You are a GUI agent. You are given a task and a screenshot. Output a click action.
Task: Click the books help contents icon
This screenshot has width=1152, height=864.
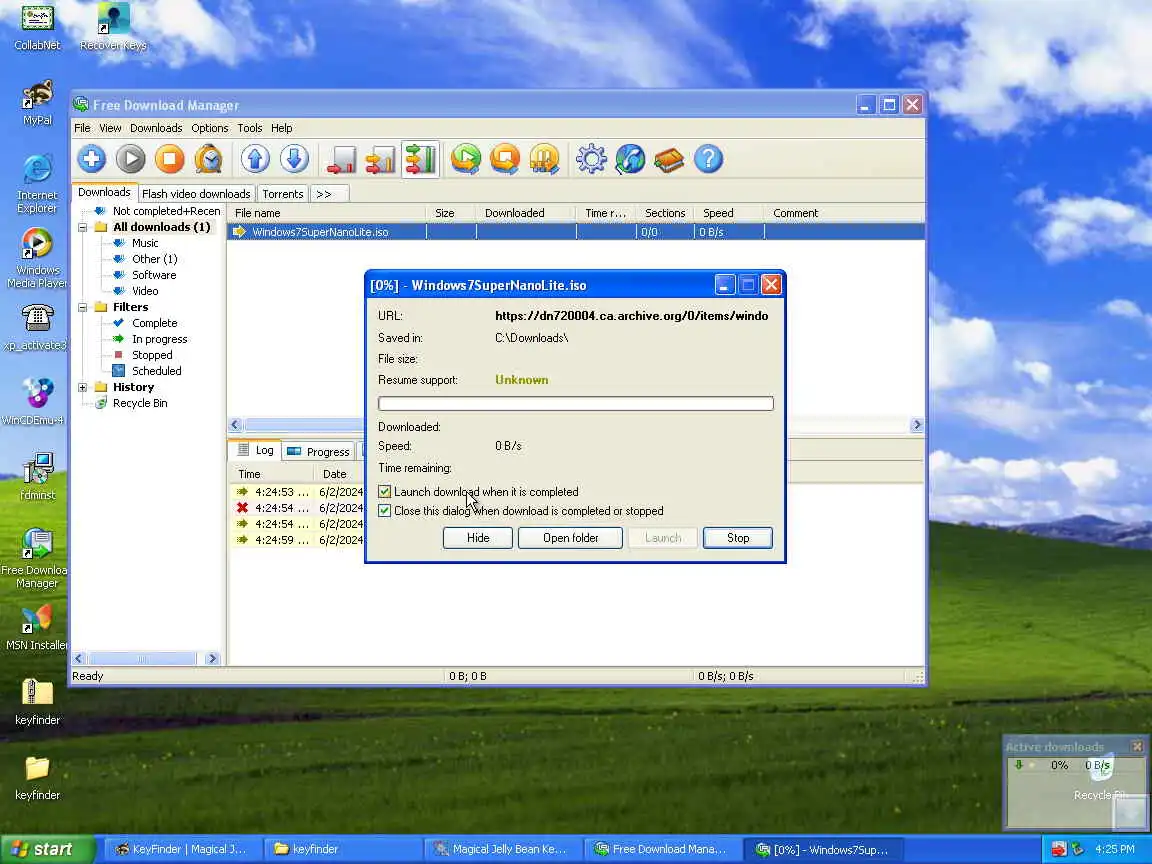pyautogui.click(x=669, y=159)
